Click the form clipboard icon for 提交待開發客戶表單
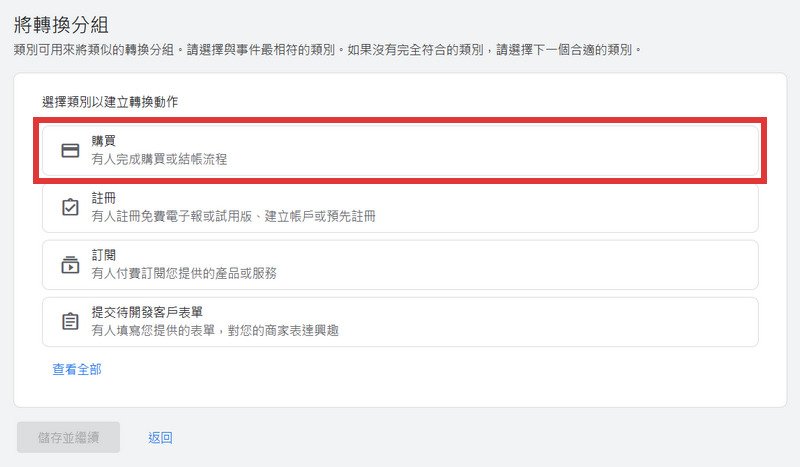The width and height of the screenshot is (800, 467). (70, 321)
